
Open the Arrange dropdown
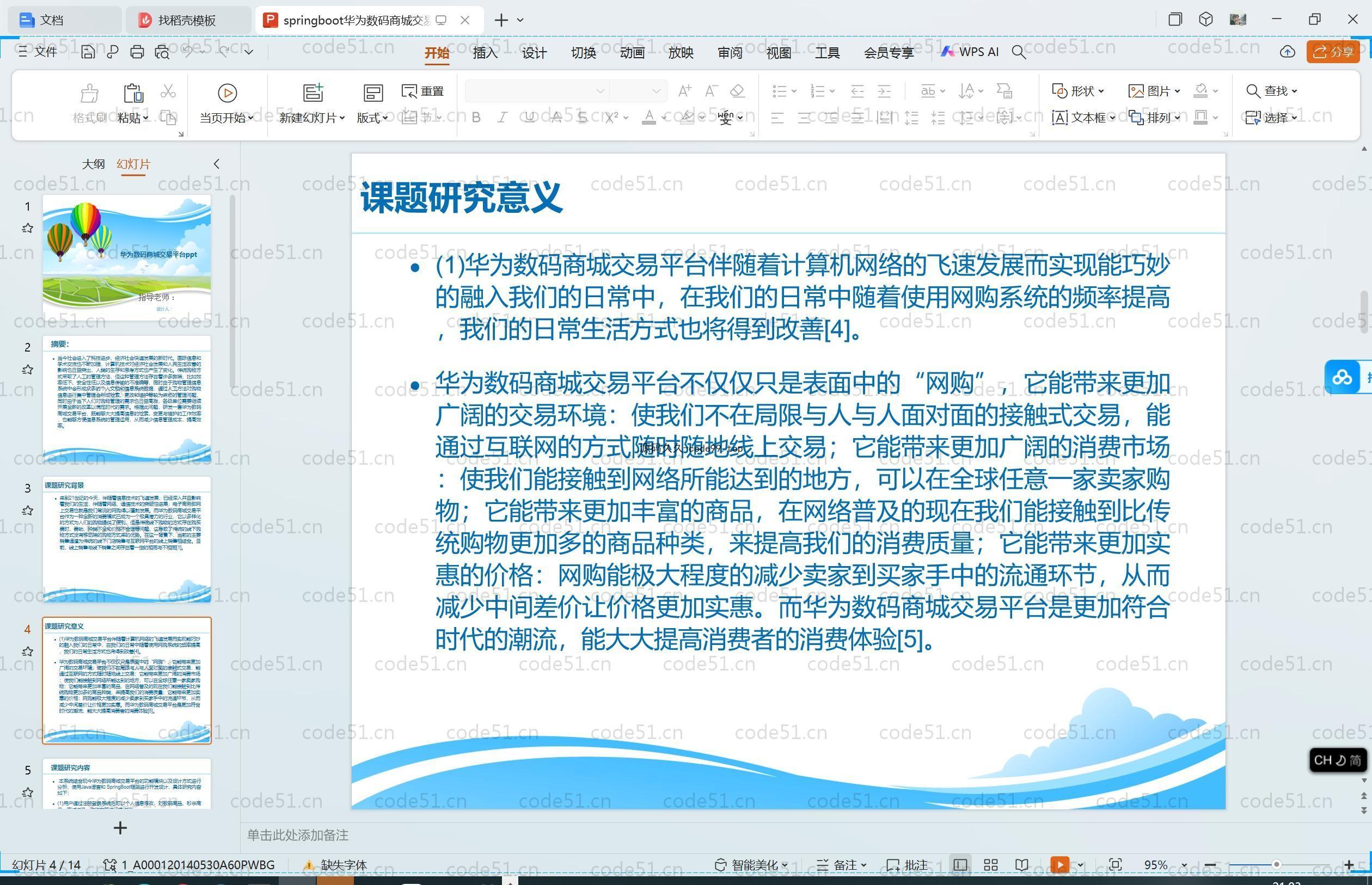point(1154,117)
